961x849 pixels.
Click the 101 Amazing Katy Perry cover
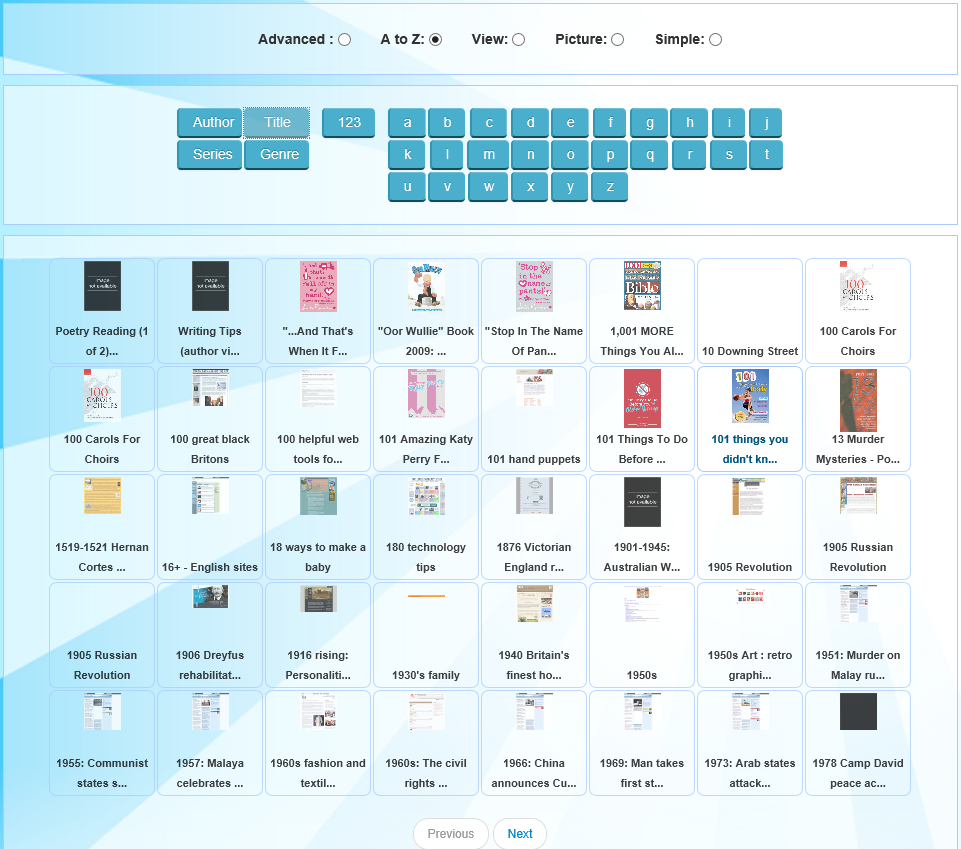point(426,394)
